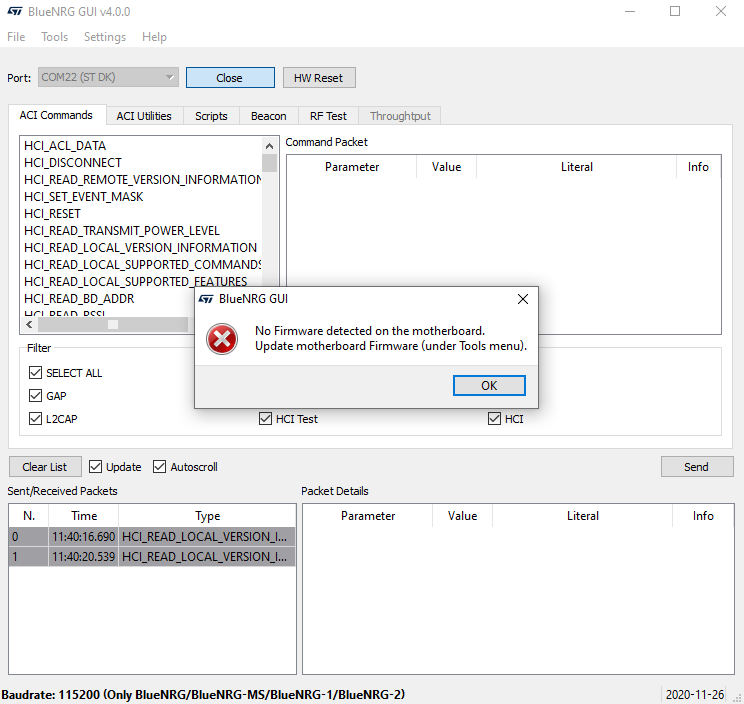Screen dimensions: 744x704
Task: Click the Type column header
Action: tap(207, 516)
